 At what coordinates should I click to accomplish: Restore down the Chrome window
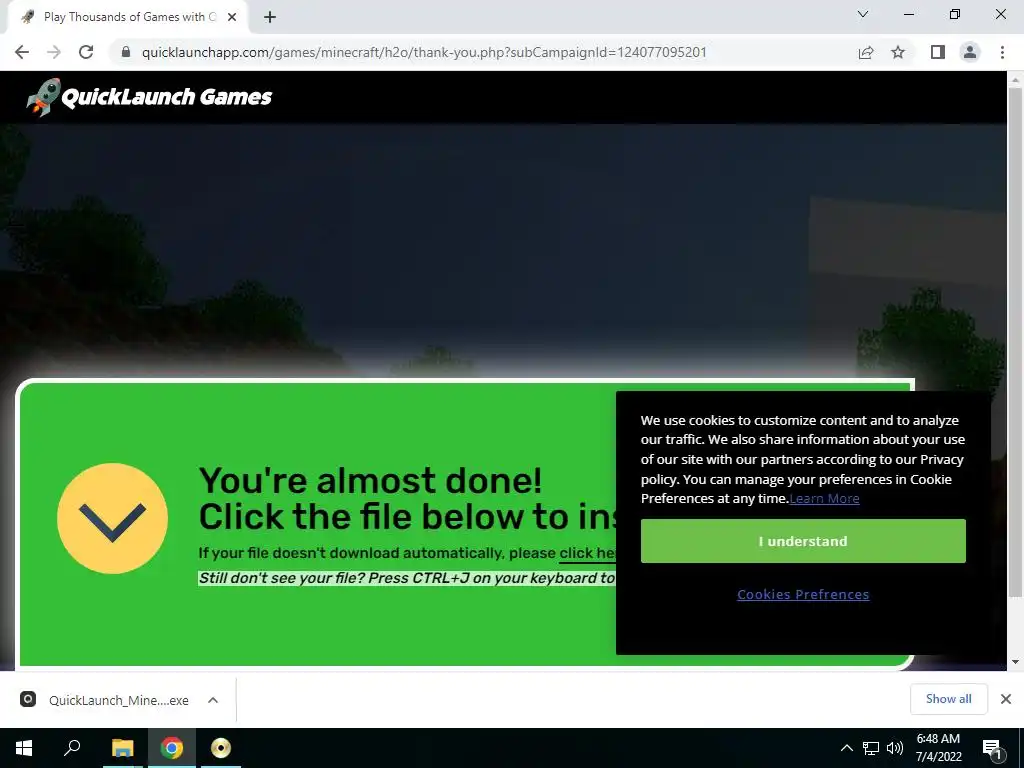coord(955,14)
